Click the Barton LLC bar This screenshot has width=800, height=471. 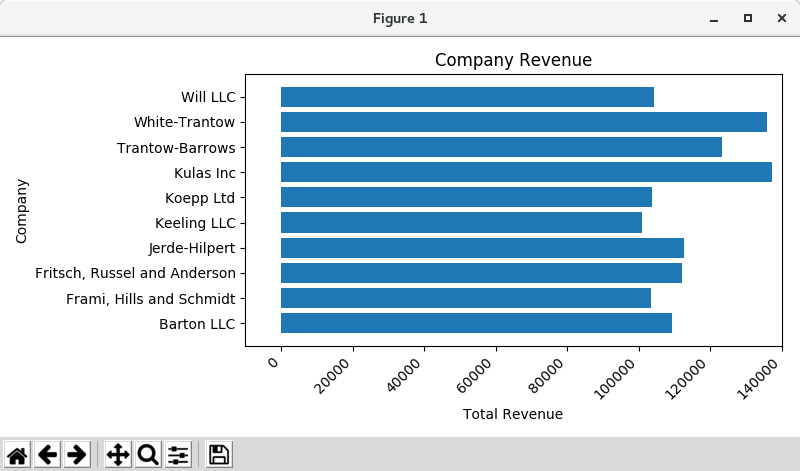pos(476,323)
